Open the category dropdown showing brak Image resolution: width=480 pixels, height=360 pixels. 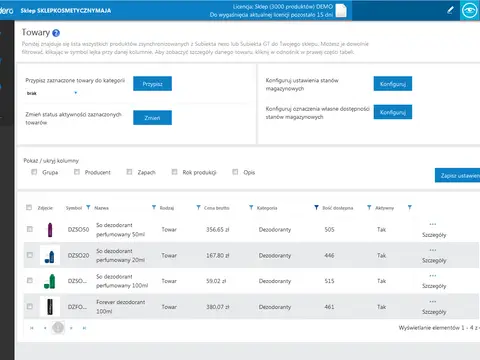(52, 93)
